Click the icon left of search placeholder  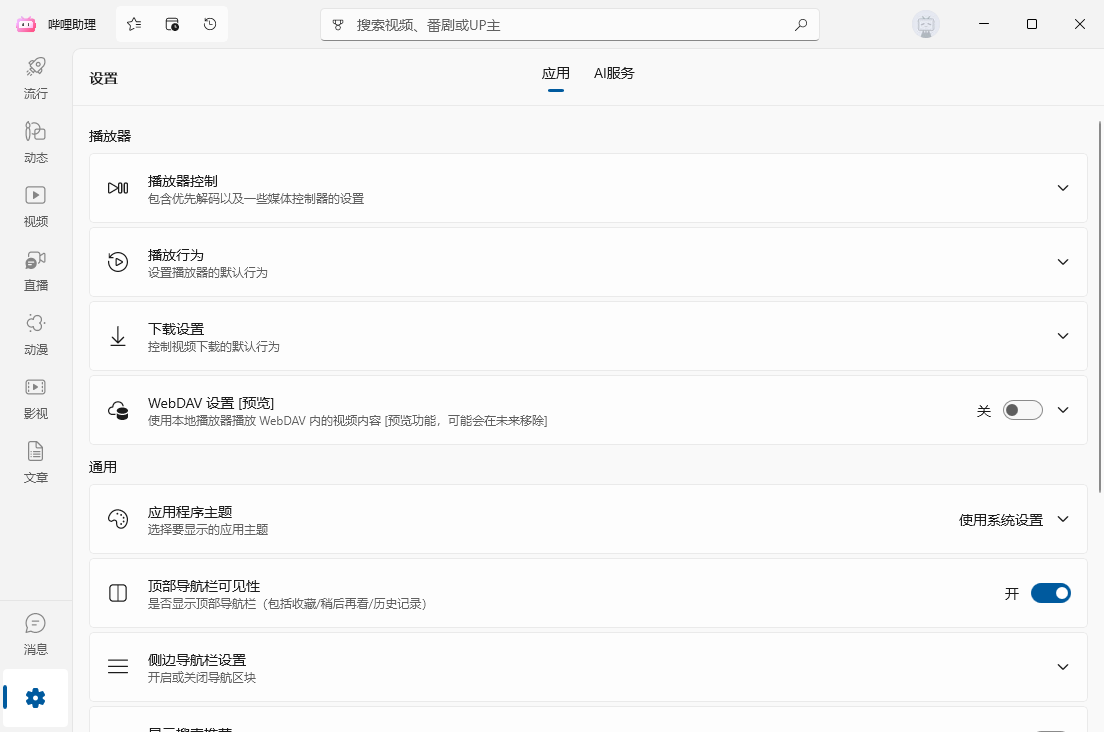point(339,25)
